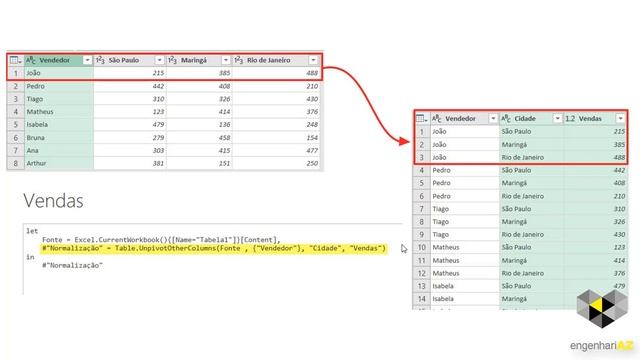Click Ana cell in left table
Screen dimensions: 640x360
click(59, 150)
